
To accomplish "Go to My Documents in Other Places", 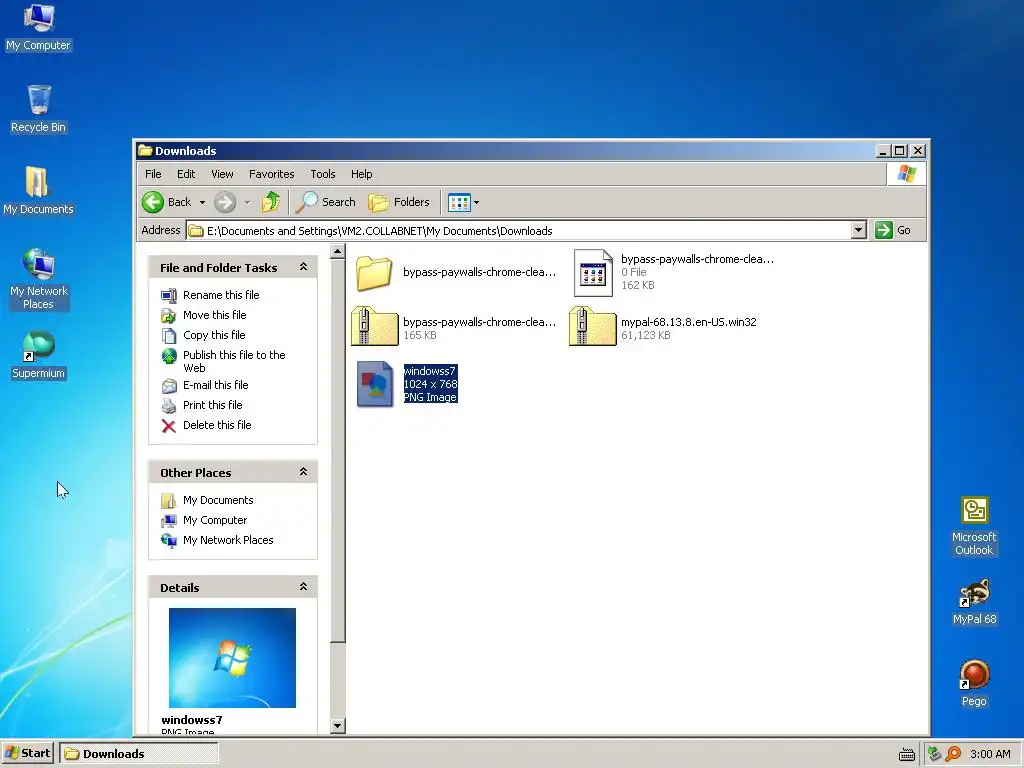I will click(x=217, y=500).
